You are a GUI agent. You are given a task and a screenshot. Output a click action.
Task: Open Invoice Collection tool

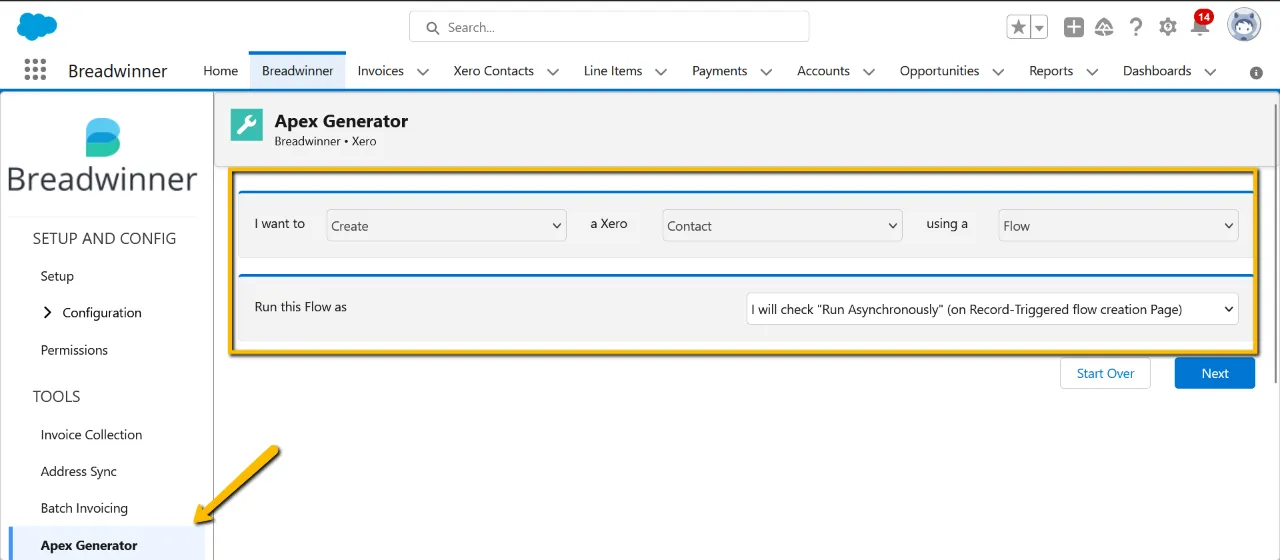(91, 435)
